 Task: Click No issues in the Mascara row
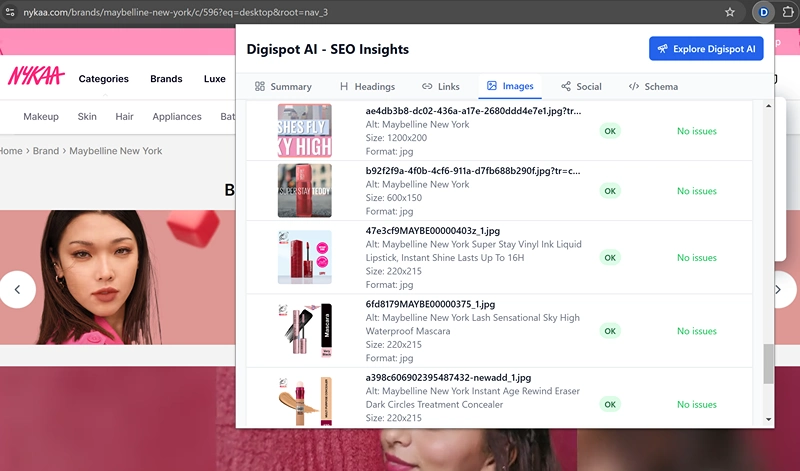(x=696, y=331)
